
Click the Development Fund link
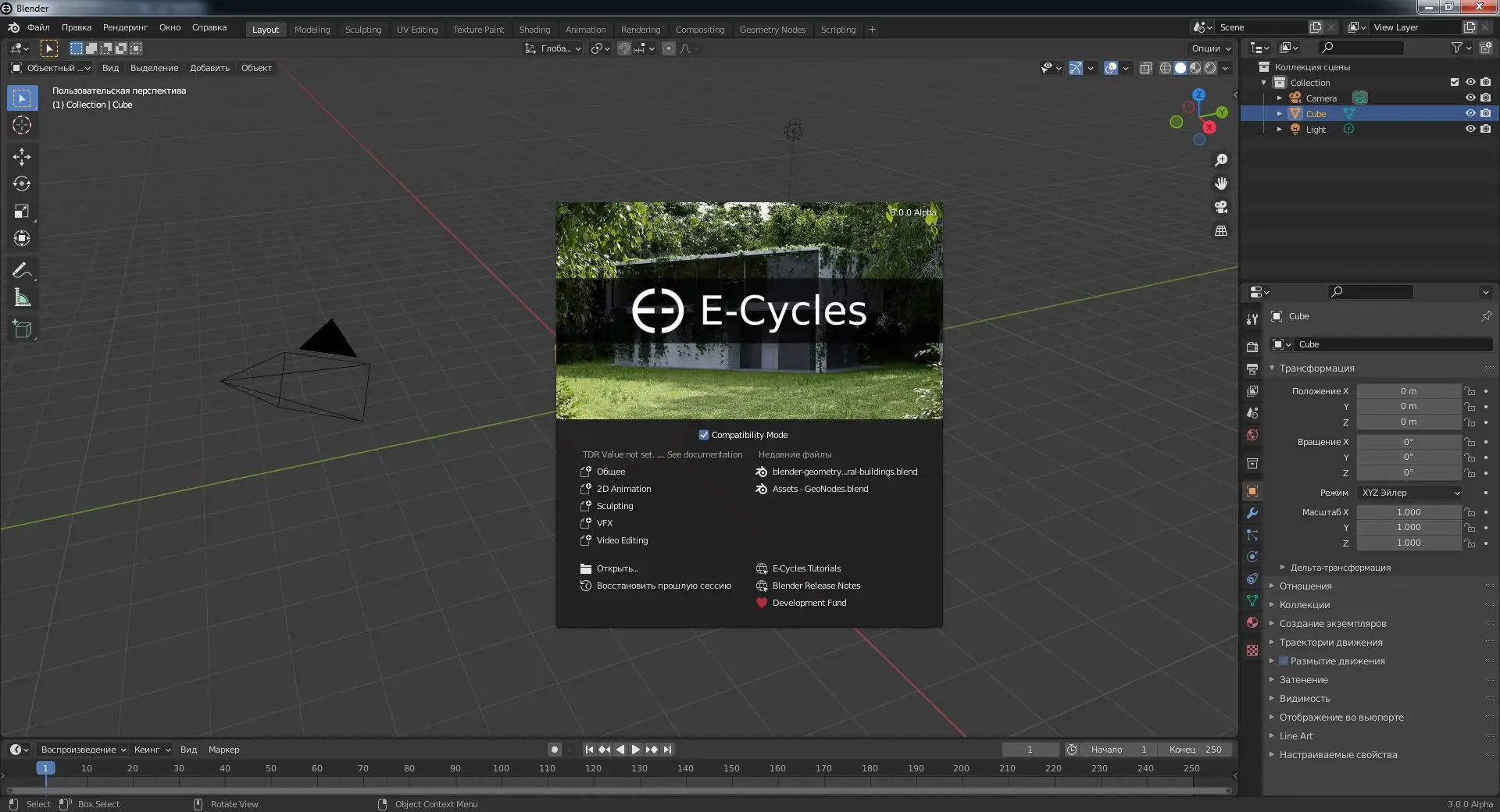(x=809, y=603)
